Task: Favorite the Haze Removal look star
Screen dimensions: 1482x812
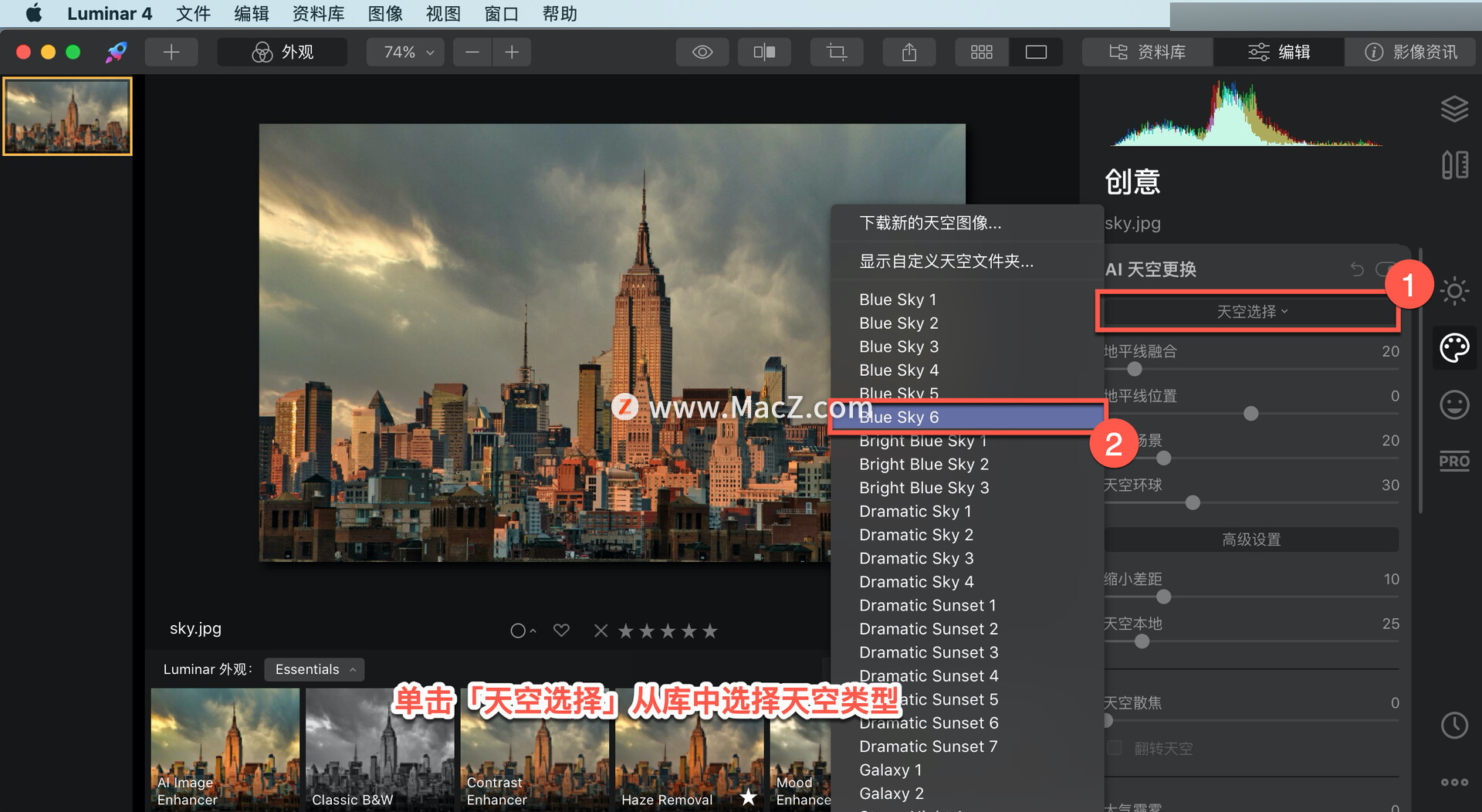Action: pyautogui.click(x=748, y=797)
